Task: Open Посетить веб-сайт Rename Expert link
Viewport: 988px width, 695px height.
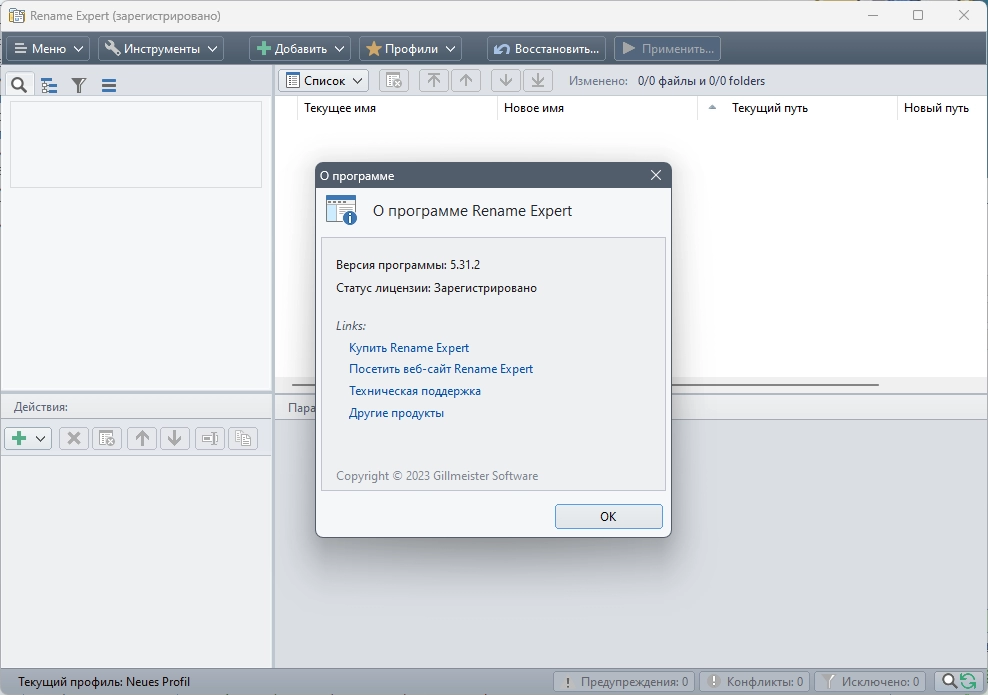Action: coord(441,369)
